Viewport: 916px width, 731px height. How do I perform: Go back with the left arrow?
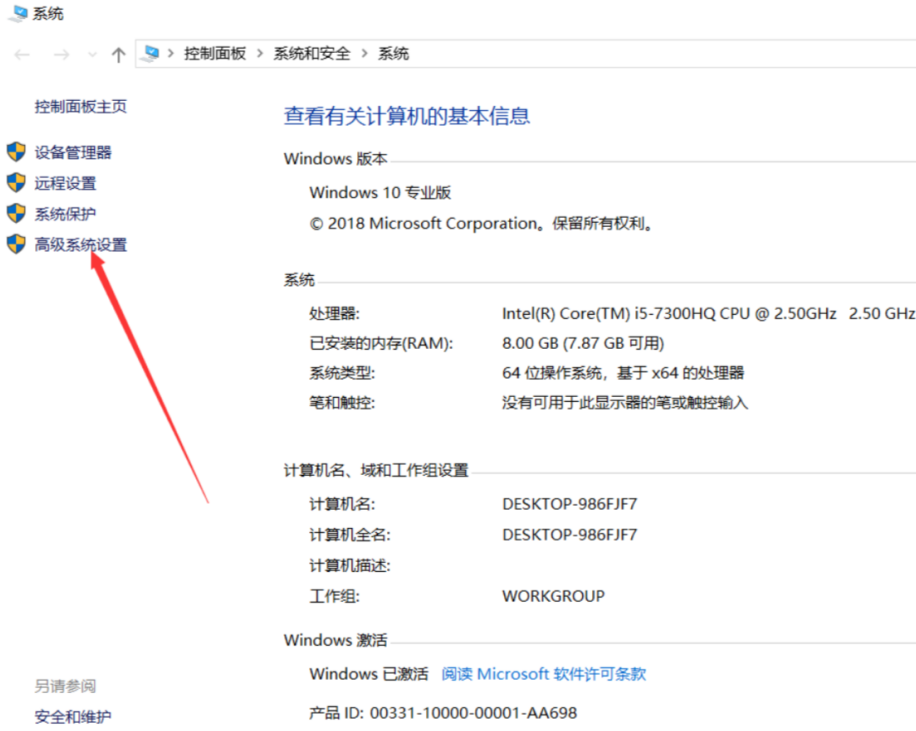(22, 55)
